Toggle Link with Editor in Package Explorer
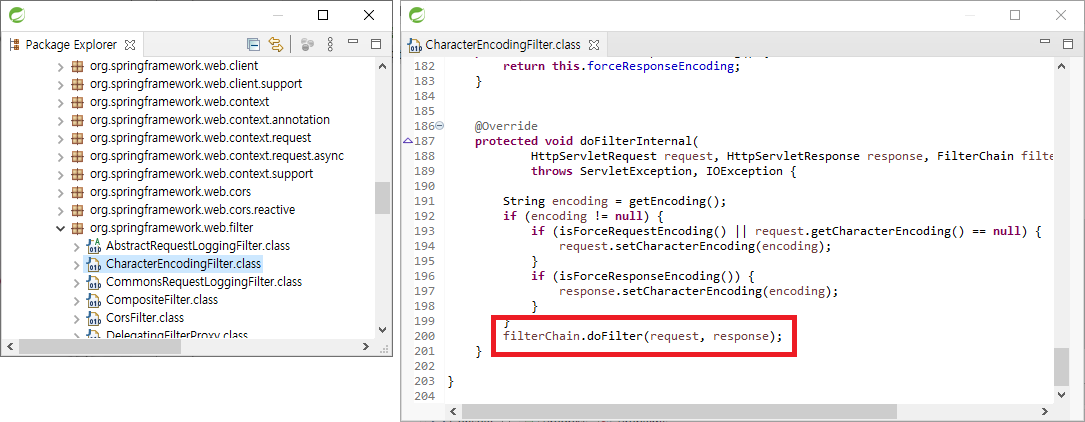 [x=275, y=45]
